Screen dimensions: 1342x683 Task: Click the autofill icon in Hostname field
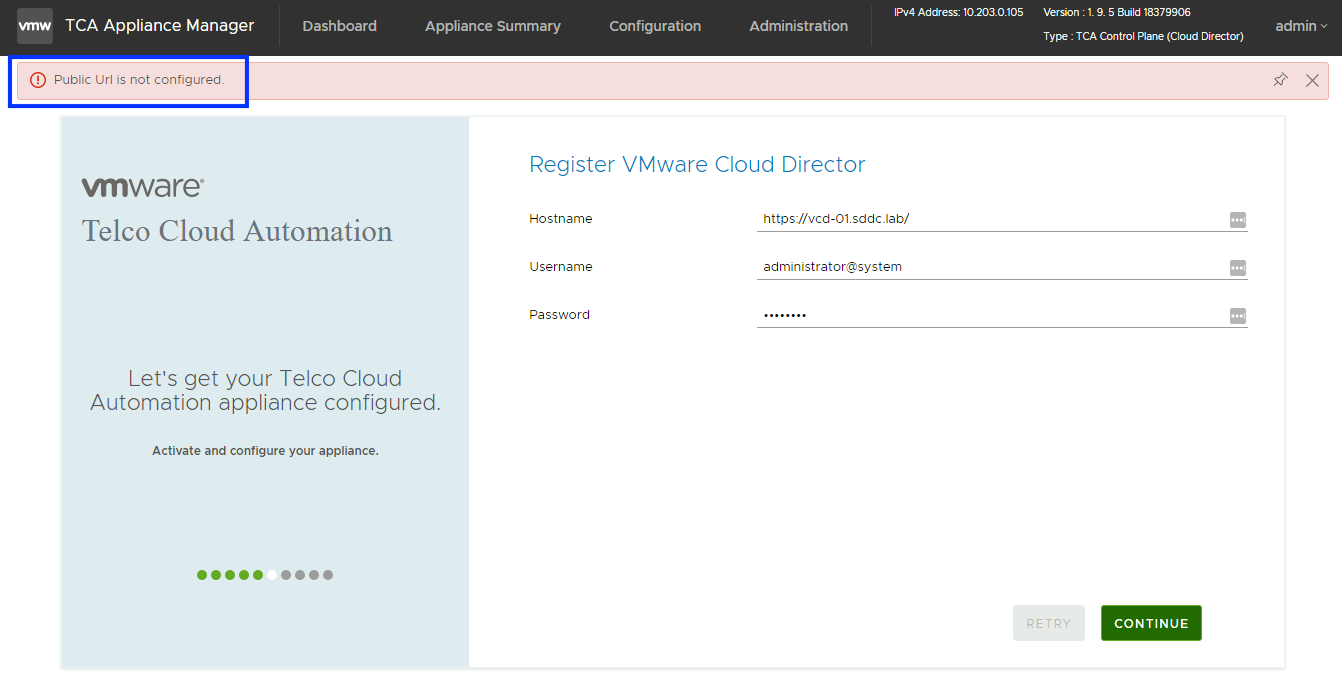1237,220
